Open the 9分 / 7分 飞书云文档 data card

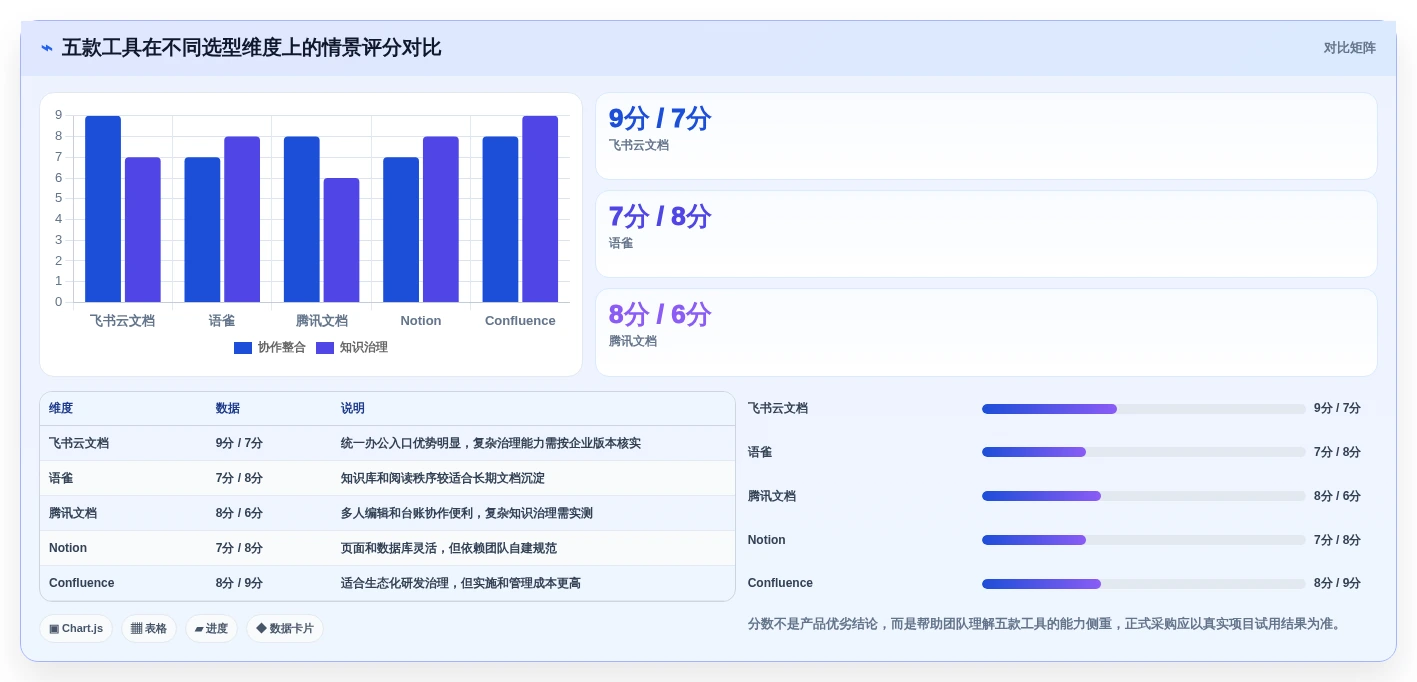(x=986, y=136)
